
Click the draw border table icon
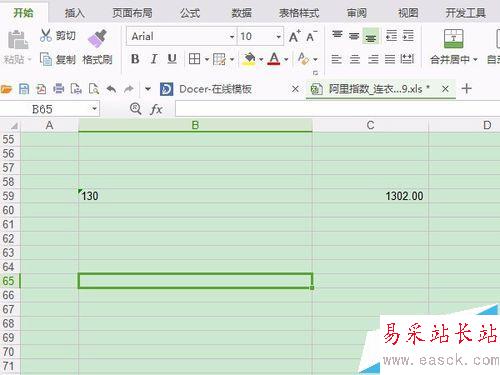pyautogui.click(x=219, y=59)
